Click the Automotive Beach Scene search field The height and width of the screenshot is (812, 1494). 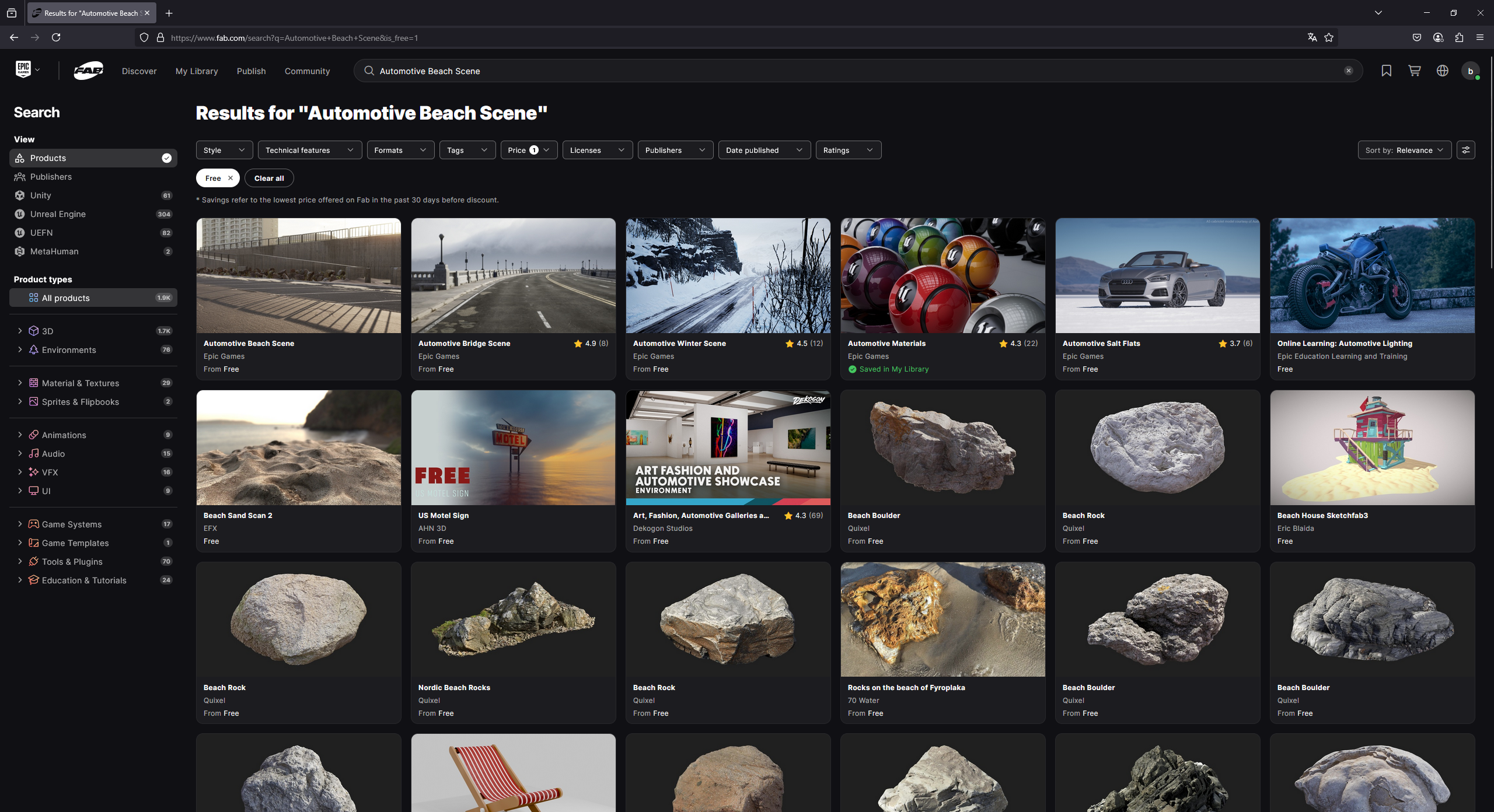[858, 71]
